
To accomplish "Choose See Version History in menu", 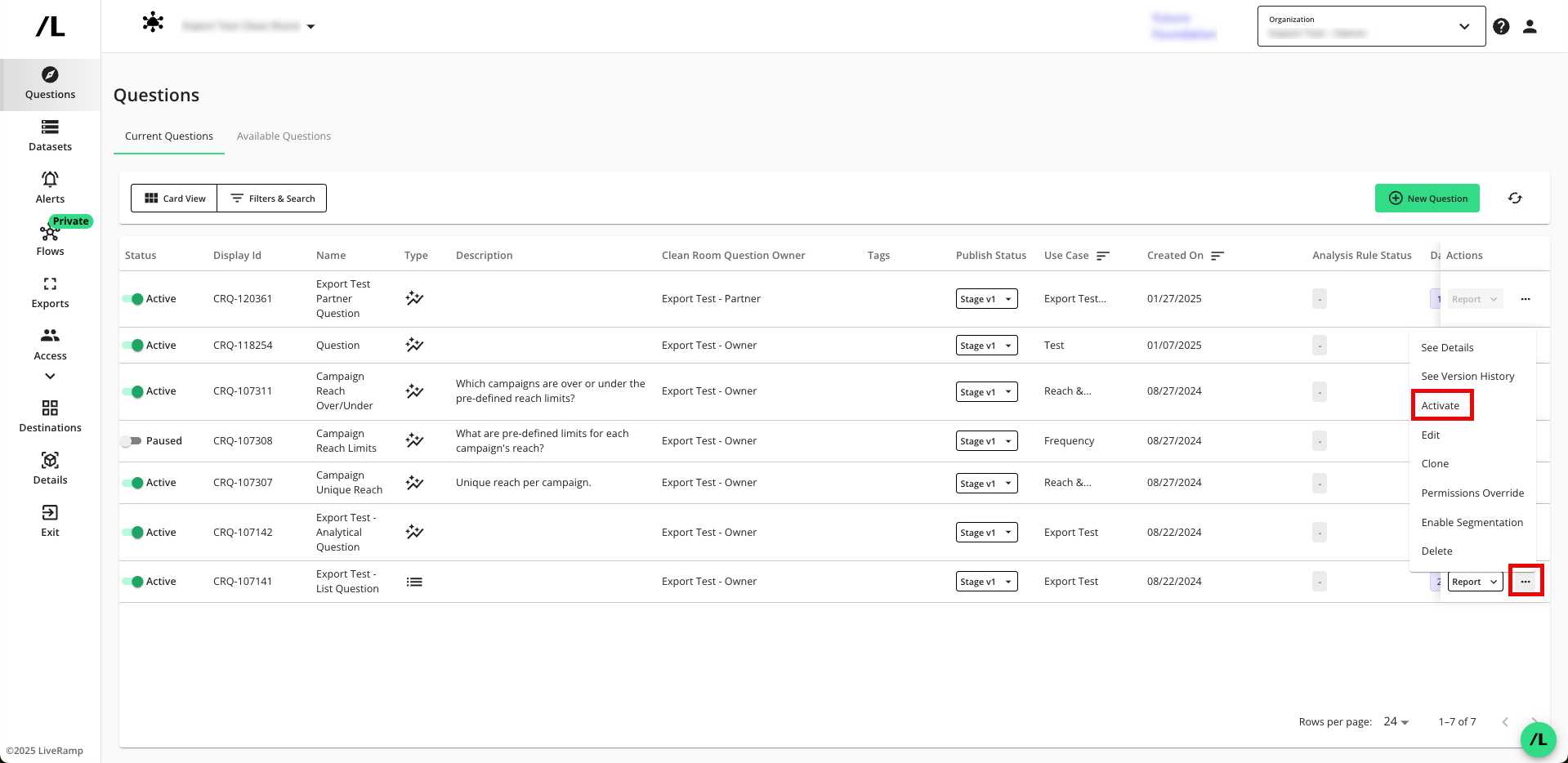I will tap(1467, 377).
